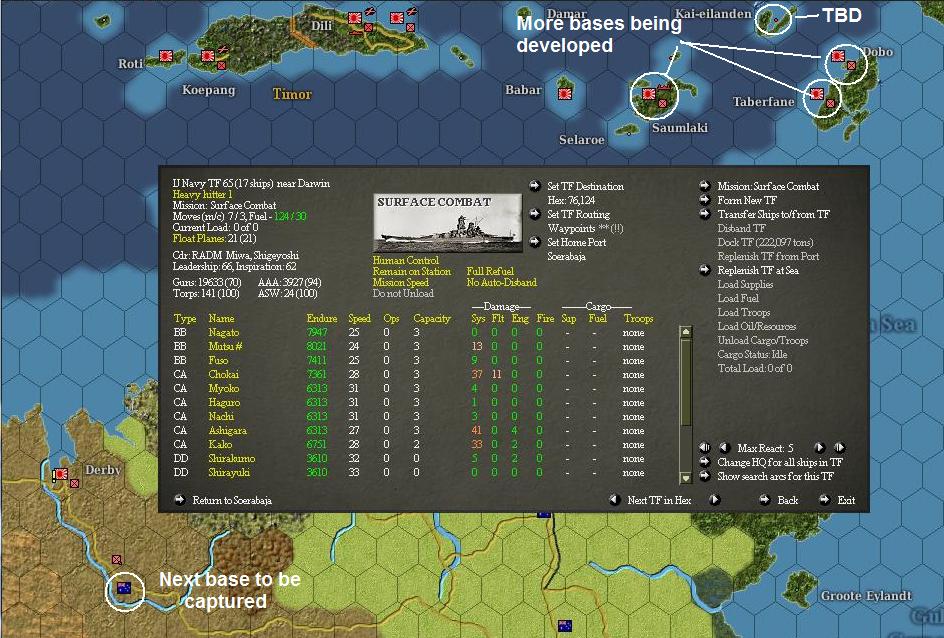The width and height of the screenshot is (944, 638).
Task: Click the arrow beside Change HQ for all ships
Action: (x=705, y=462)
